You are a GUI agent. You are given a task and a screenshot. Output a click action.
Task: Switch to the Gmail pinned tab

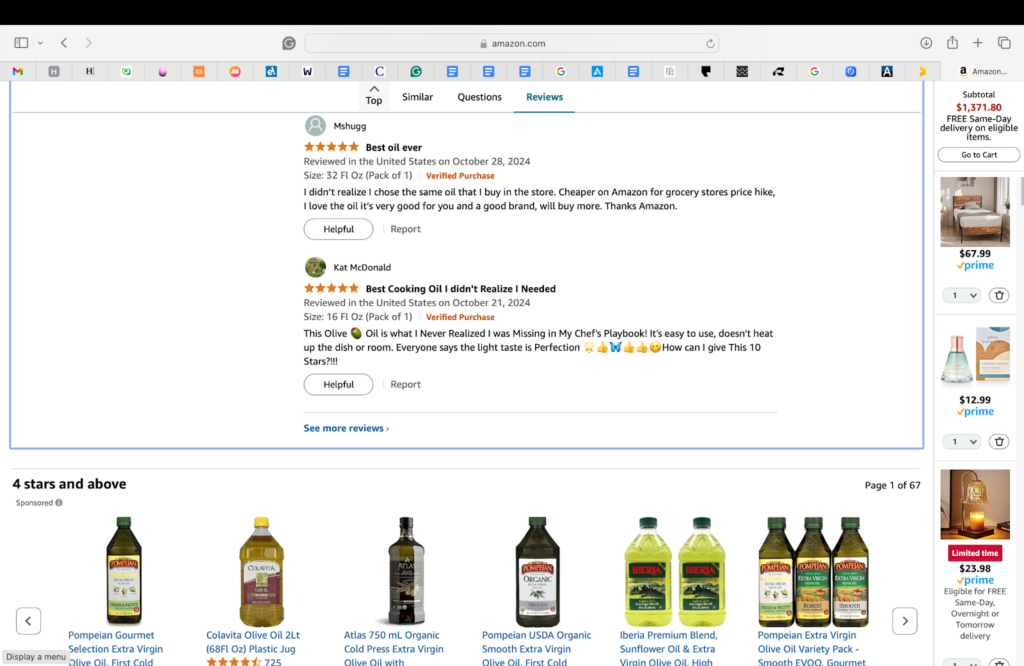[x=18, y=71]
